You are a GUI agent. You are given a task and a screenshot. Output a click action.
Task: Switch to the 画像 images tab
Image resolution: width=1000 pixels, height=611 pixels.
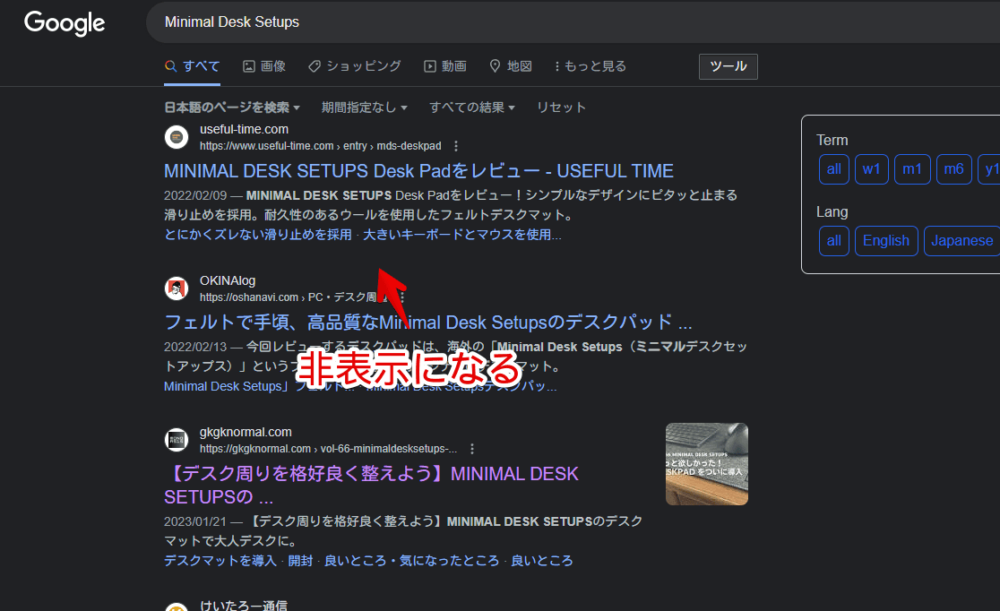tap(264, 66)
